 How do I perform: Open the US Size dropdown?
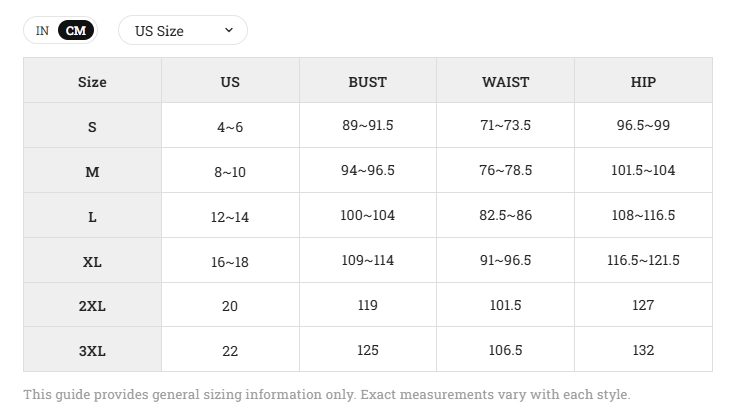click(183, 30)
